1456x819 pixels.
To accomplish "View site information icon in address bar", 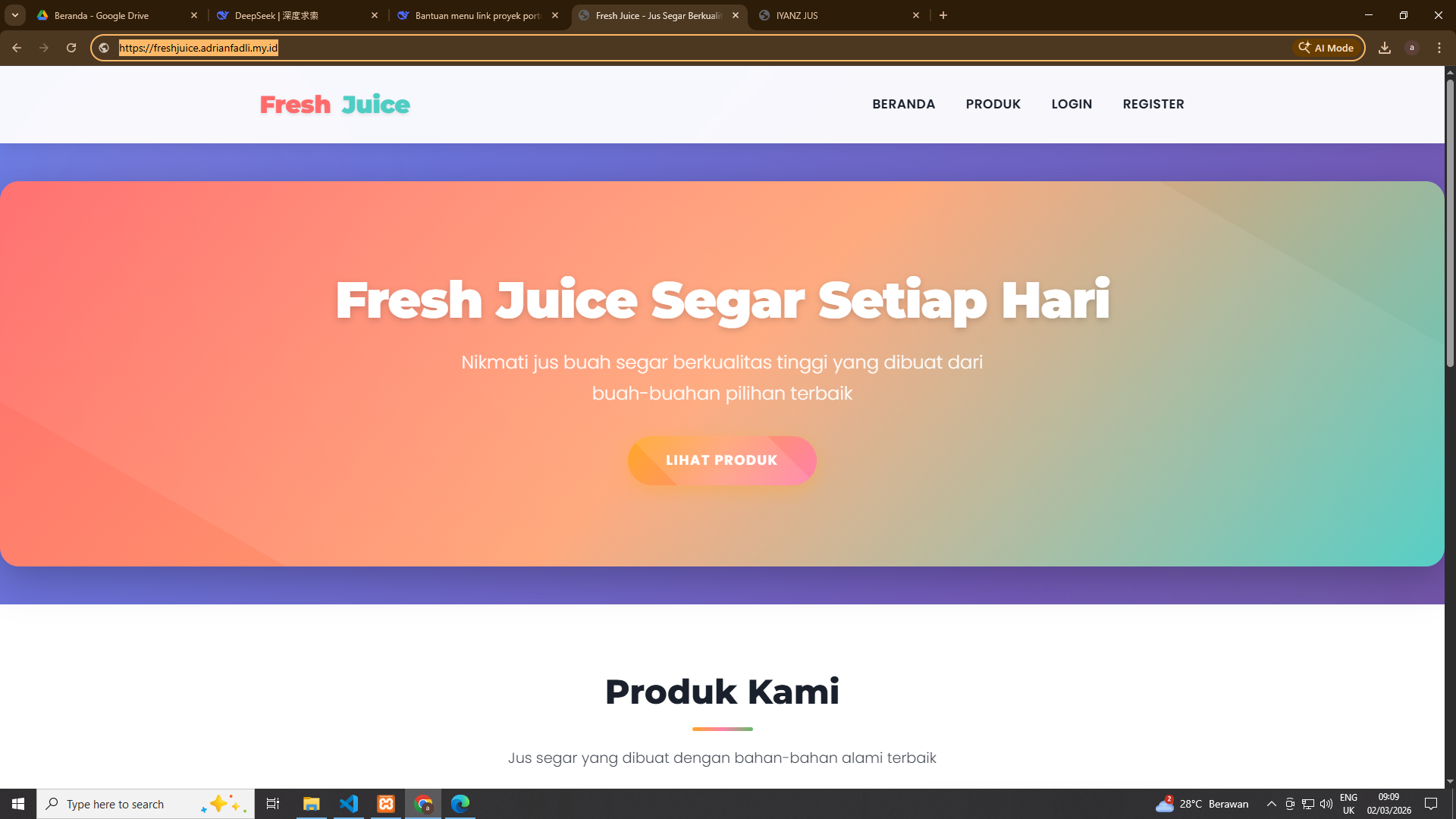I will pos(104,48).
